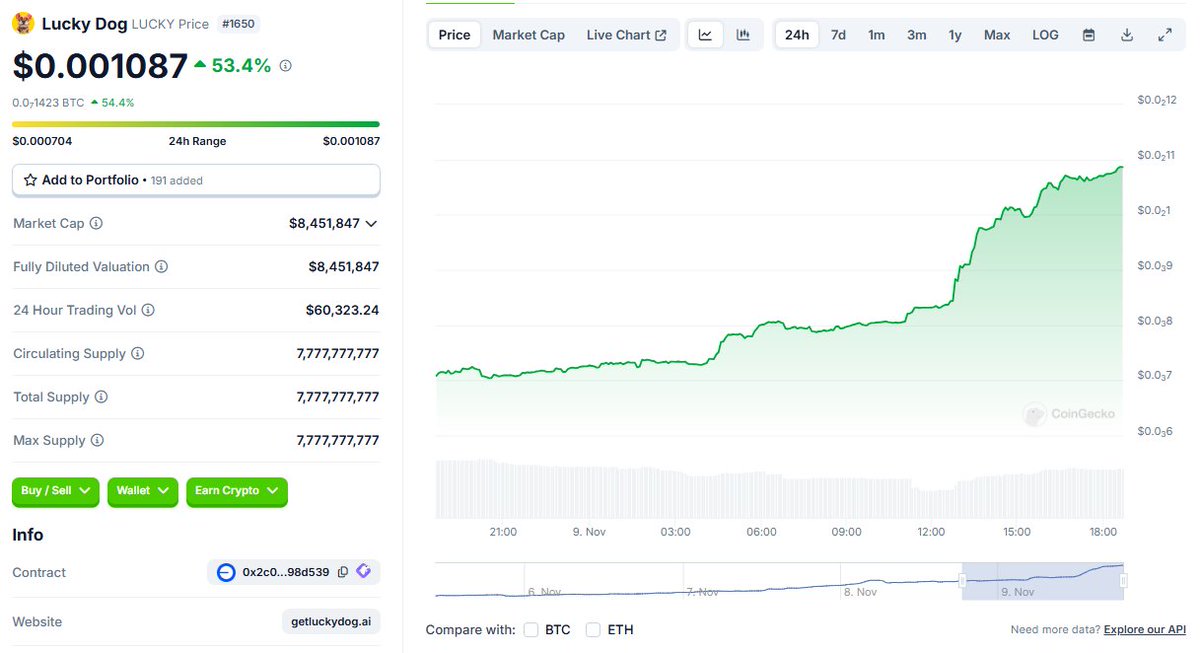Open the Buy / Sell dropdown

(55, 491)
